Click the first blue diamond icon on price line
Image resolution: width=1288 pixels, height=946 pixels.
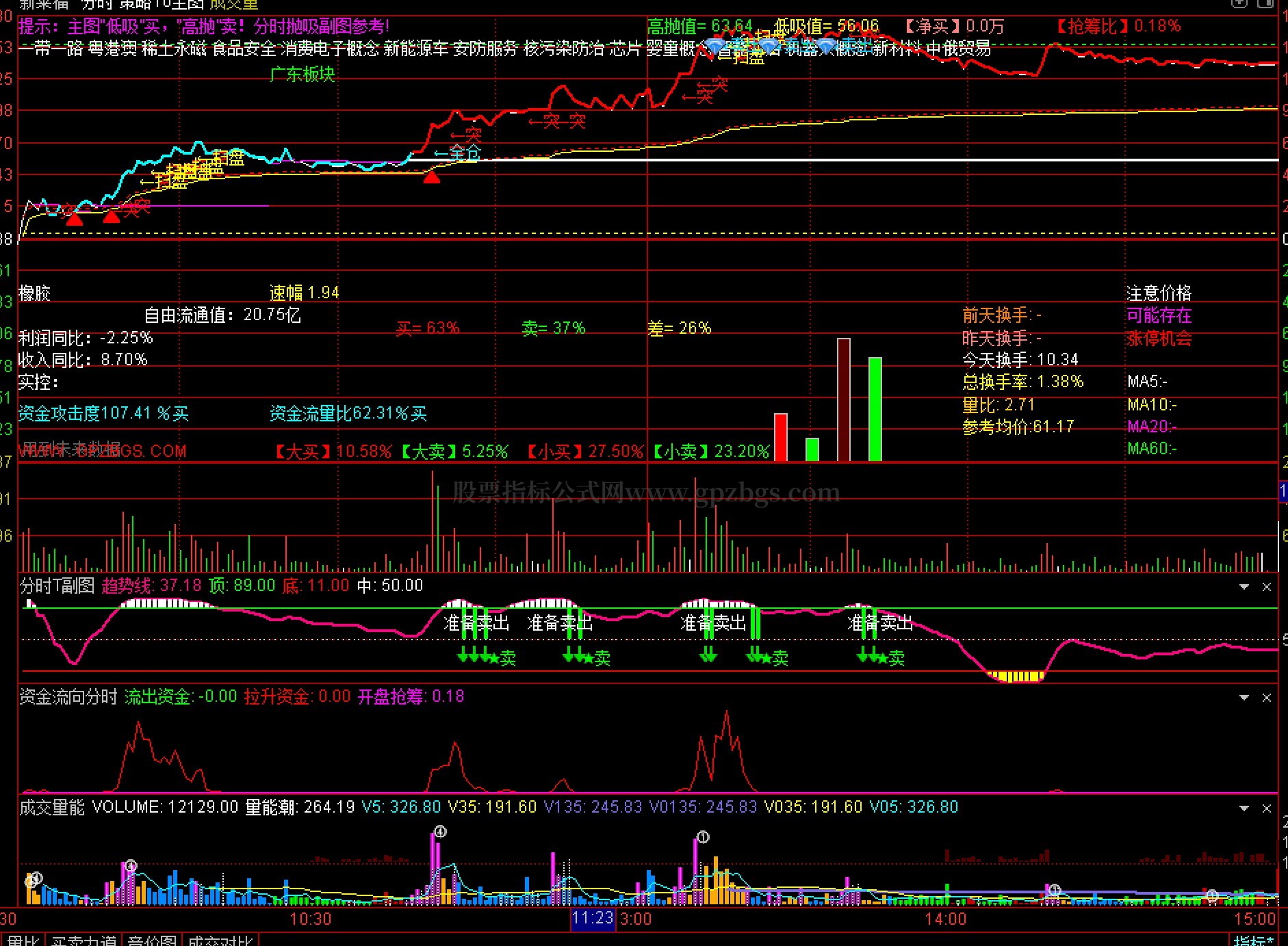tap(715, 47)
